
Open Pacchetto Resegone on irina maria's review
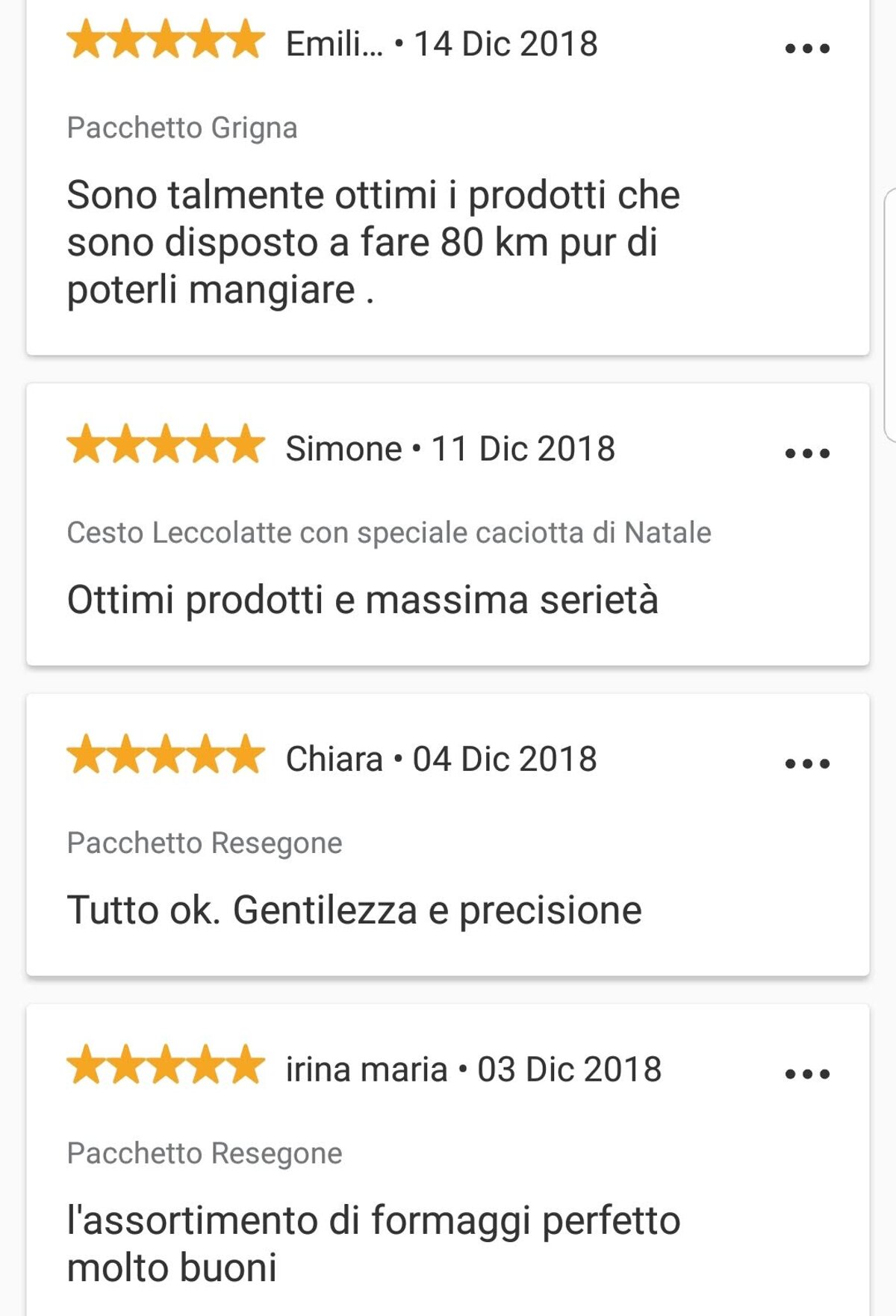[x=205, y=1153]
